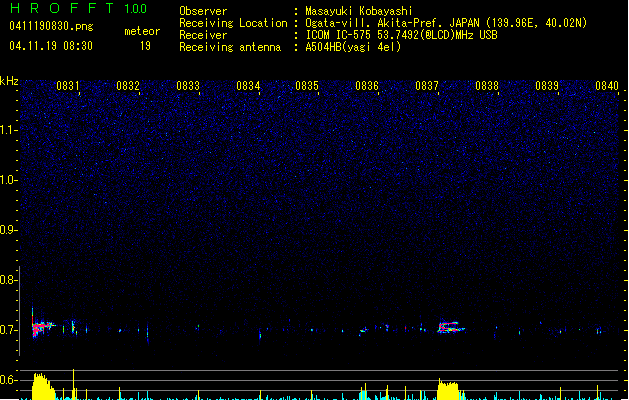The image size is (629, 400).
Task: Click the 1.0 kHz axis label
Action: pos(8,180)
